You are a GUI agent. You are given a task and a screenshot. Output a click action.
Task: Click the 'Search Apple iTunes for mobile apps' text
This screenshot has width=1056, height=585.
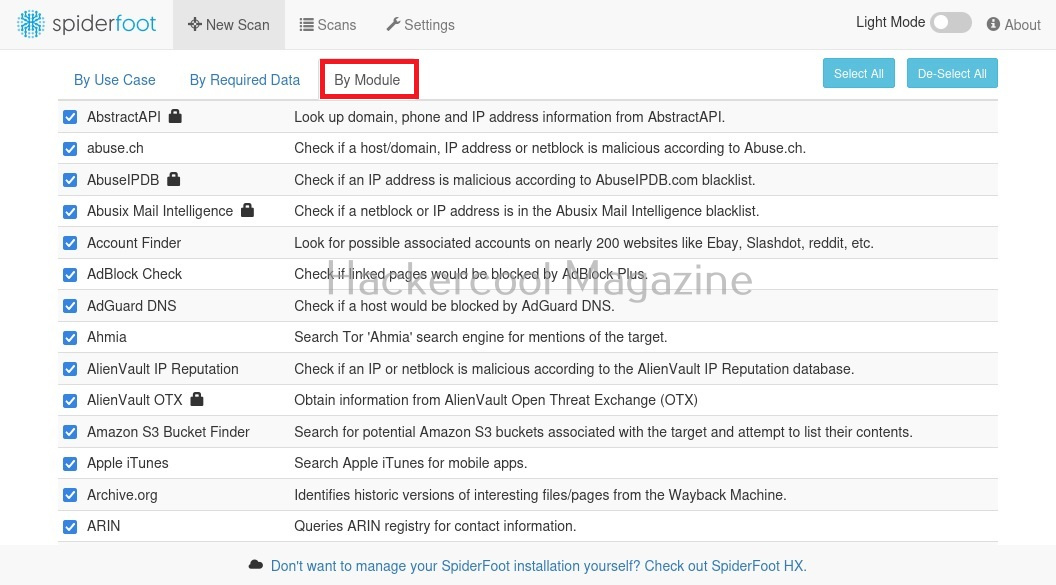click(411, 463)
